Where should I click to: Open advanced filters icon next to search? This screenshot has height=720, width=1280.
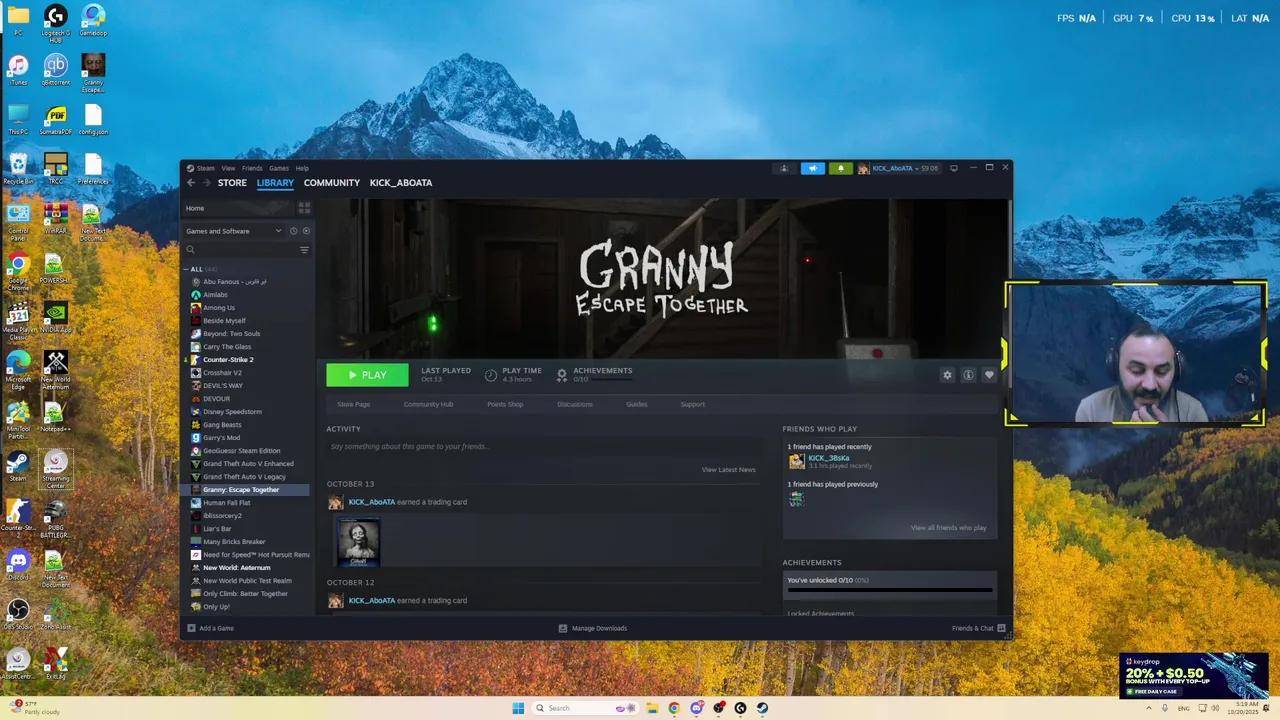click(x=304, y=250)
